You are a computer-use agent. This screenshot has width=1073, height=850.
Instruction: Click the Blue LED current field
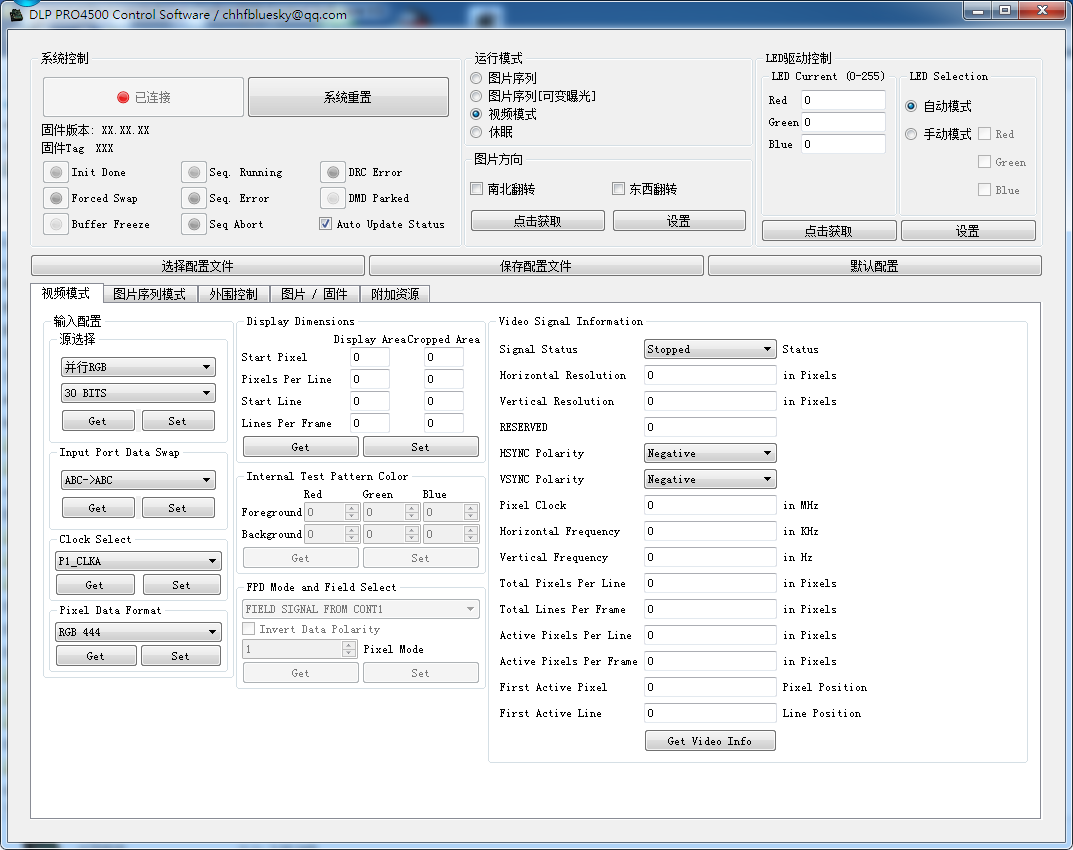(843, 144)
